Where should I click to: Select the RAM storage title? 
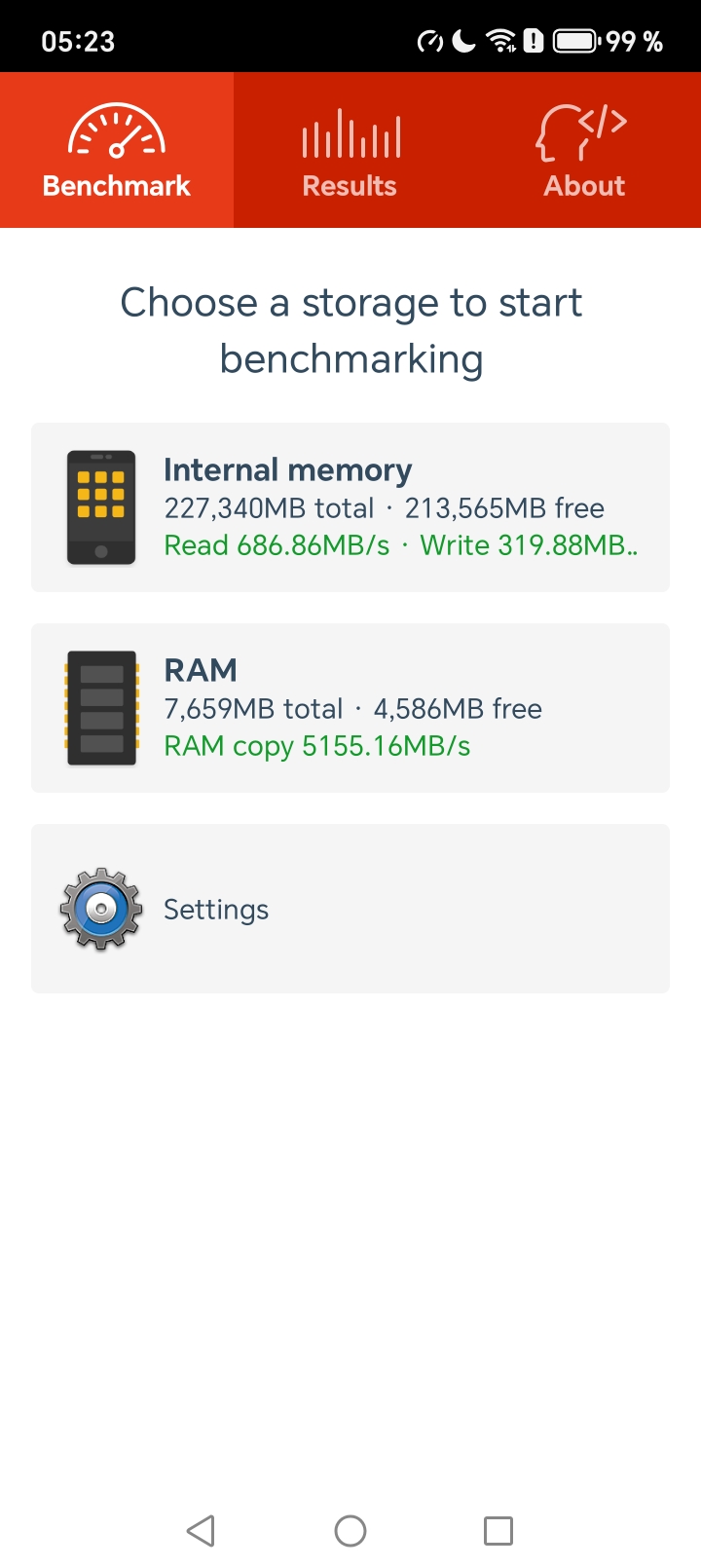201,671
